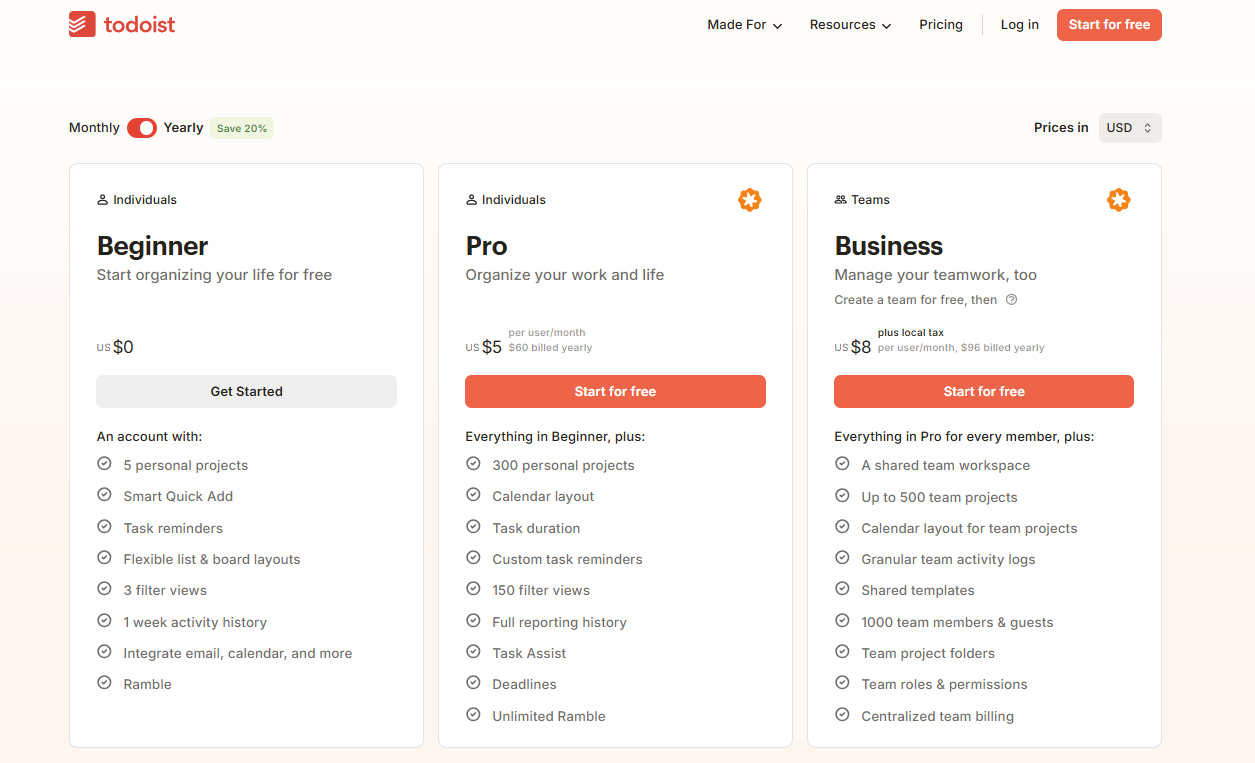
Task: Open the Log in page
Action: click(1020, 25)
